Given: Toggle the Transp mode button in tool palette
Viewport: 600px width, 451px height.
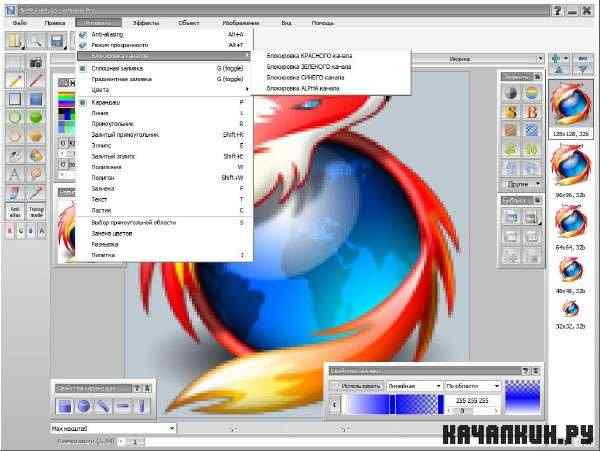Looking at the screenshot, I should click(36, 212).
